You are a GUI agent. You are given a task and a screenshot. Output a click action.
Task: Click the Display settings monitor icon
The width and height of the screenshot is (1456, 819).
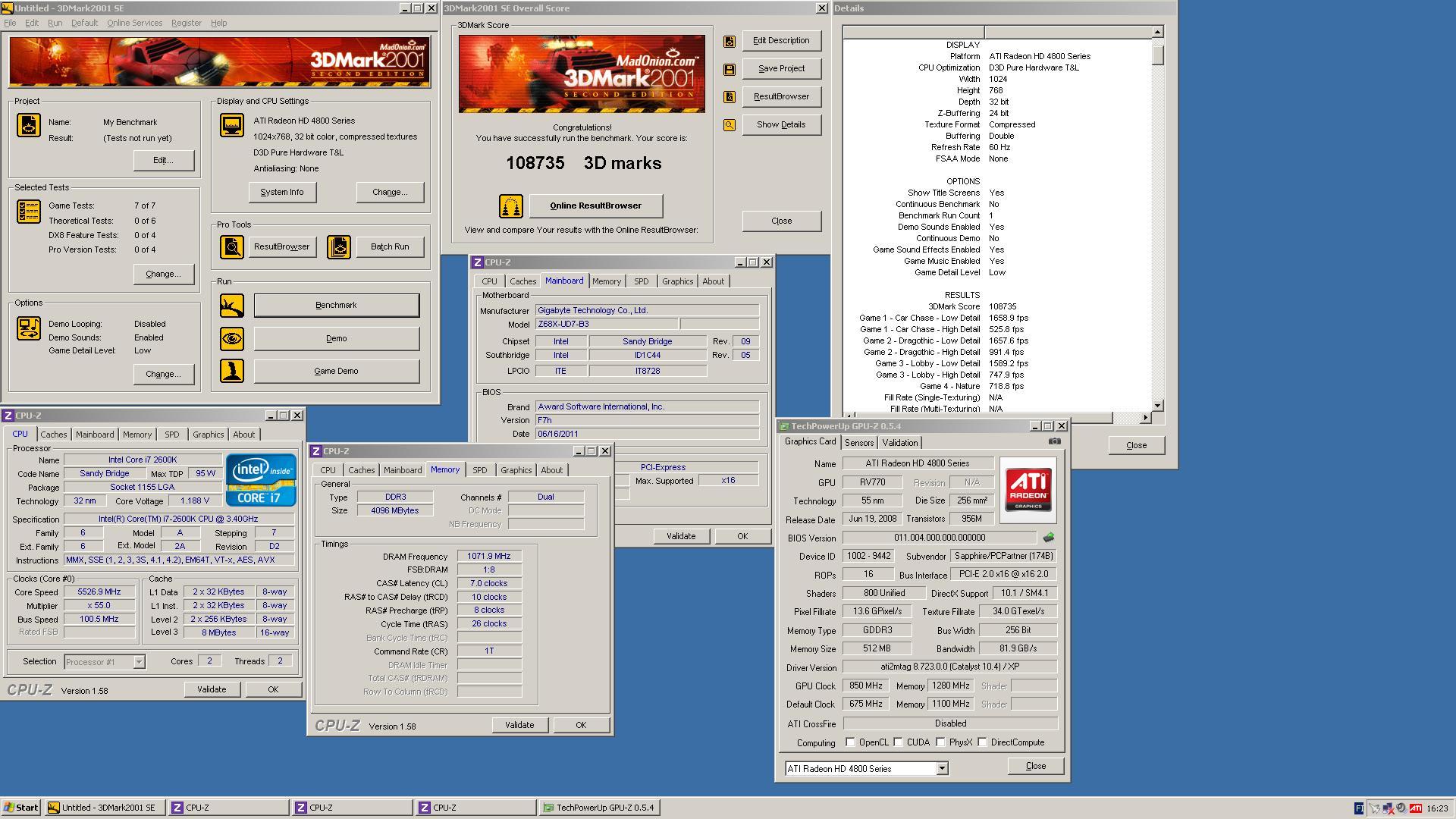pyautogui.click(x=232, y=124)
